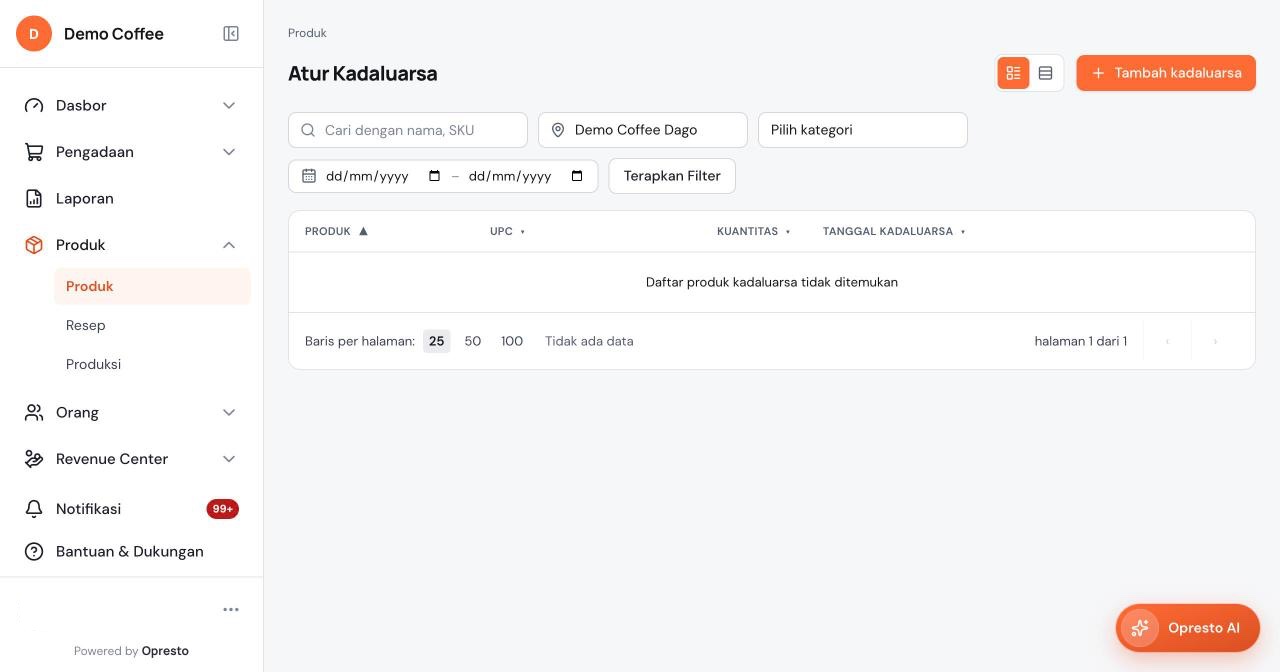Expand the Dasbor chevron
Screen dimensions: 1280x672
pyautogui.click(x=229, y=105)
